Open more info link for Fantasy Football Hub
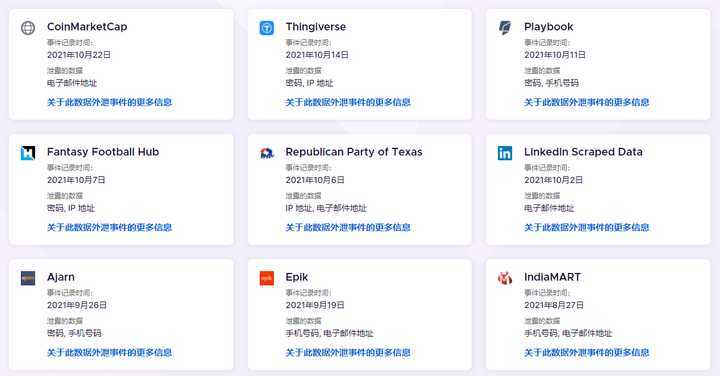The image size is (720, 376). (109, 227)
